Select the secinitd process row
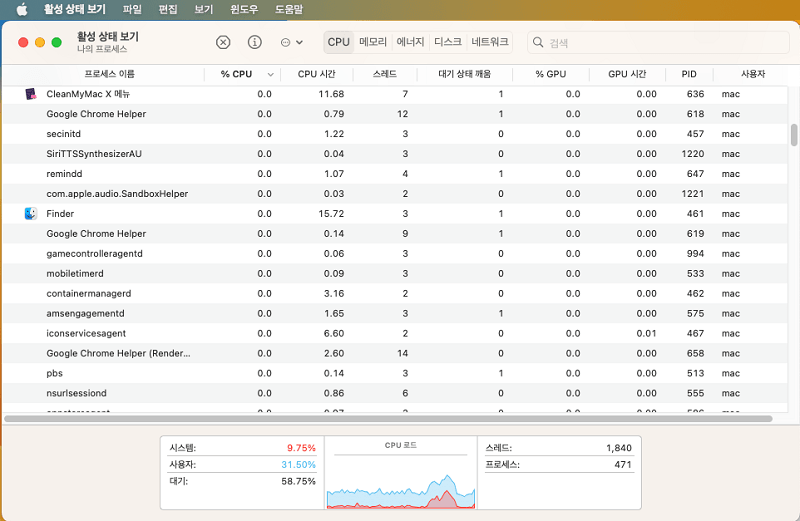800x521 pixels. coord(395,134)
